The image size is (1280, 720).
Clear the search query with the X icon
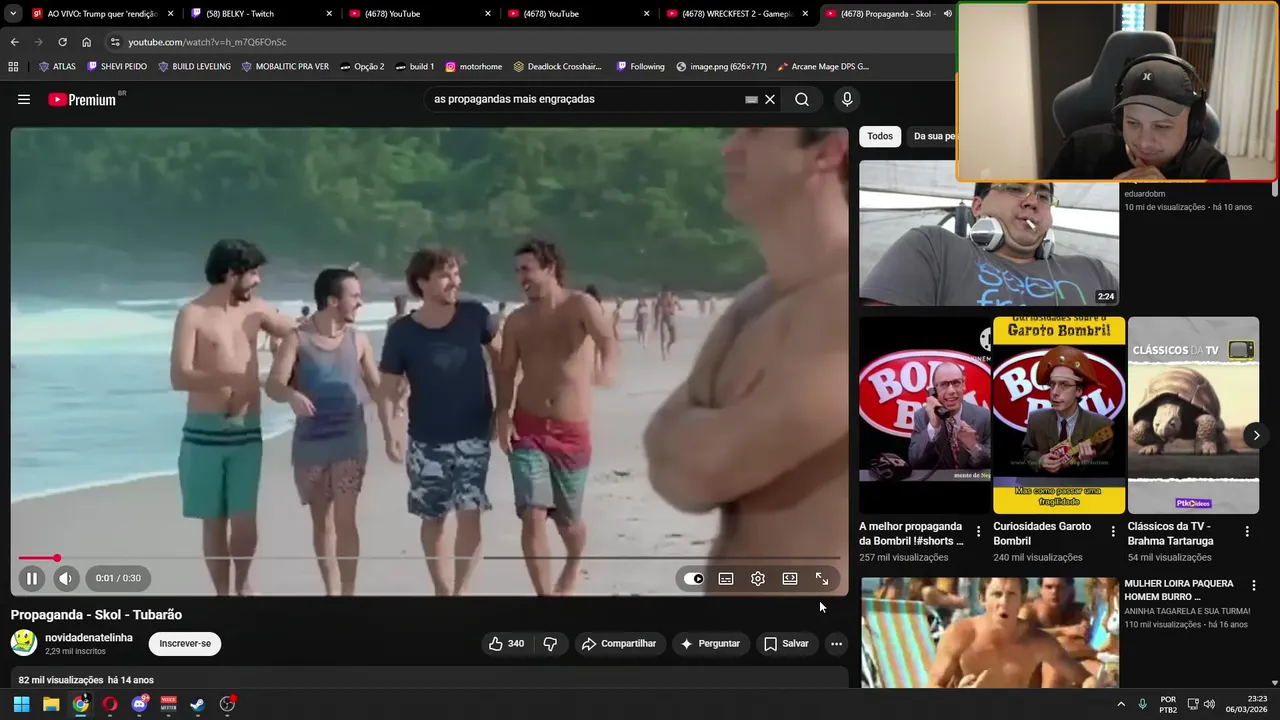click(x=770, y=99)
